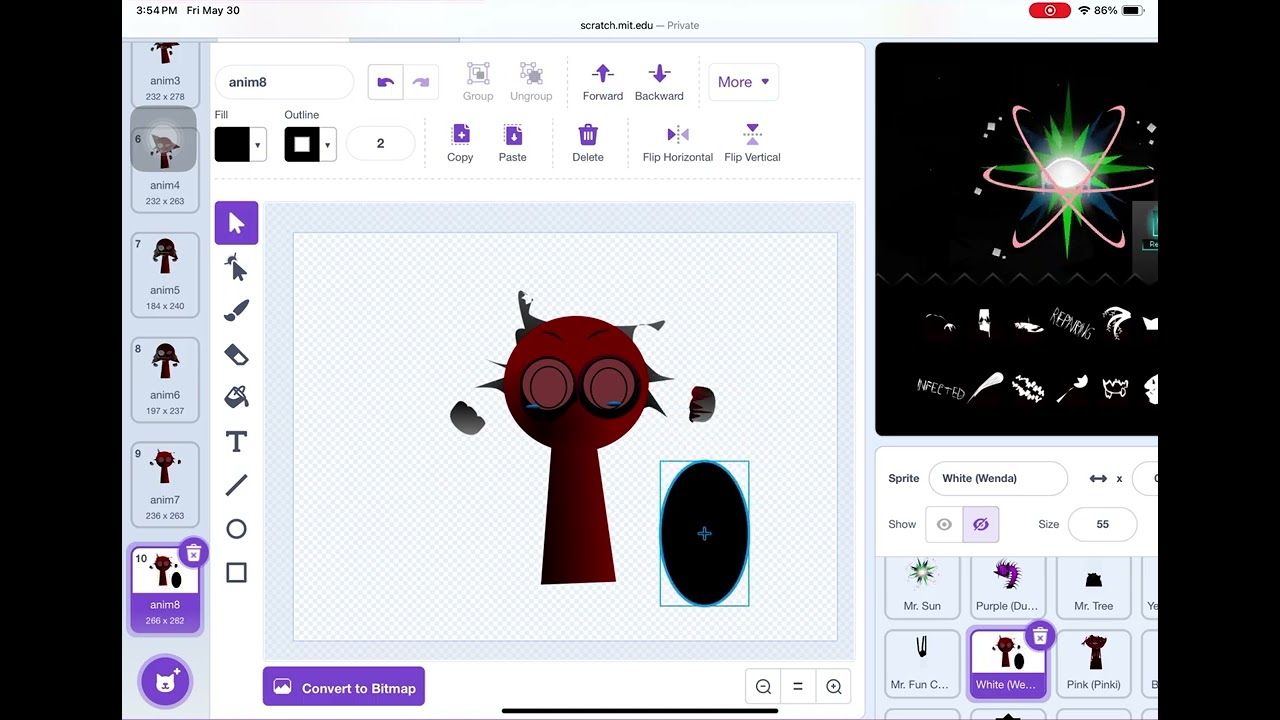Select the Pink (Pinki) sprite

coord(1093,663)
